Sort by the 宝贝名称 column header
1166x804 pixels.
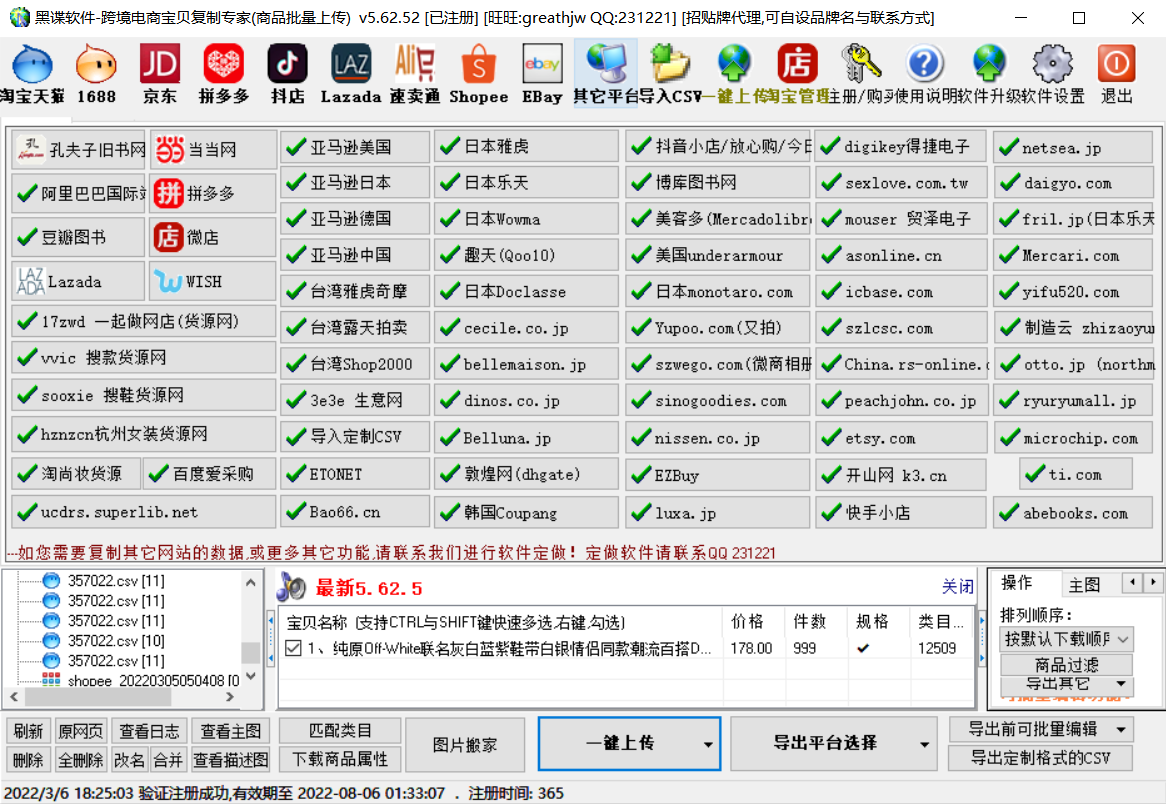[x=502, y=622]
